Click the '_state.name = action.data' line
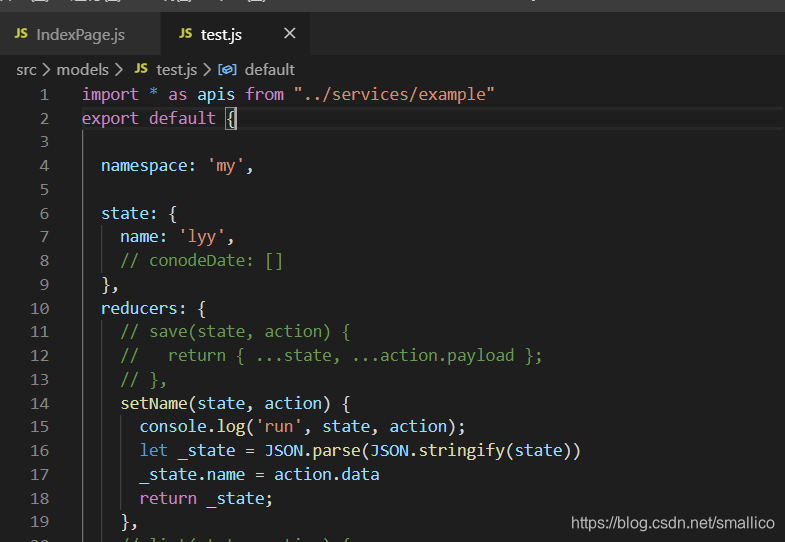 point(259,474)
